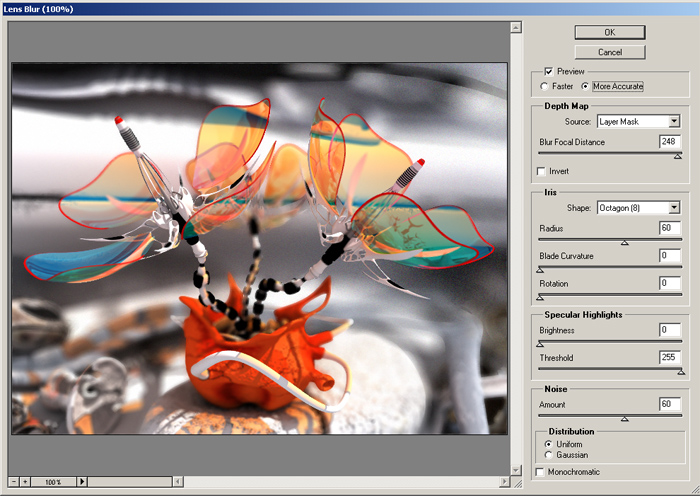
Task: Toggle the Preview checkbox
Action: (548, 72)
